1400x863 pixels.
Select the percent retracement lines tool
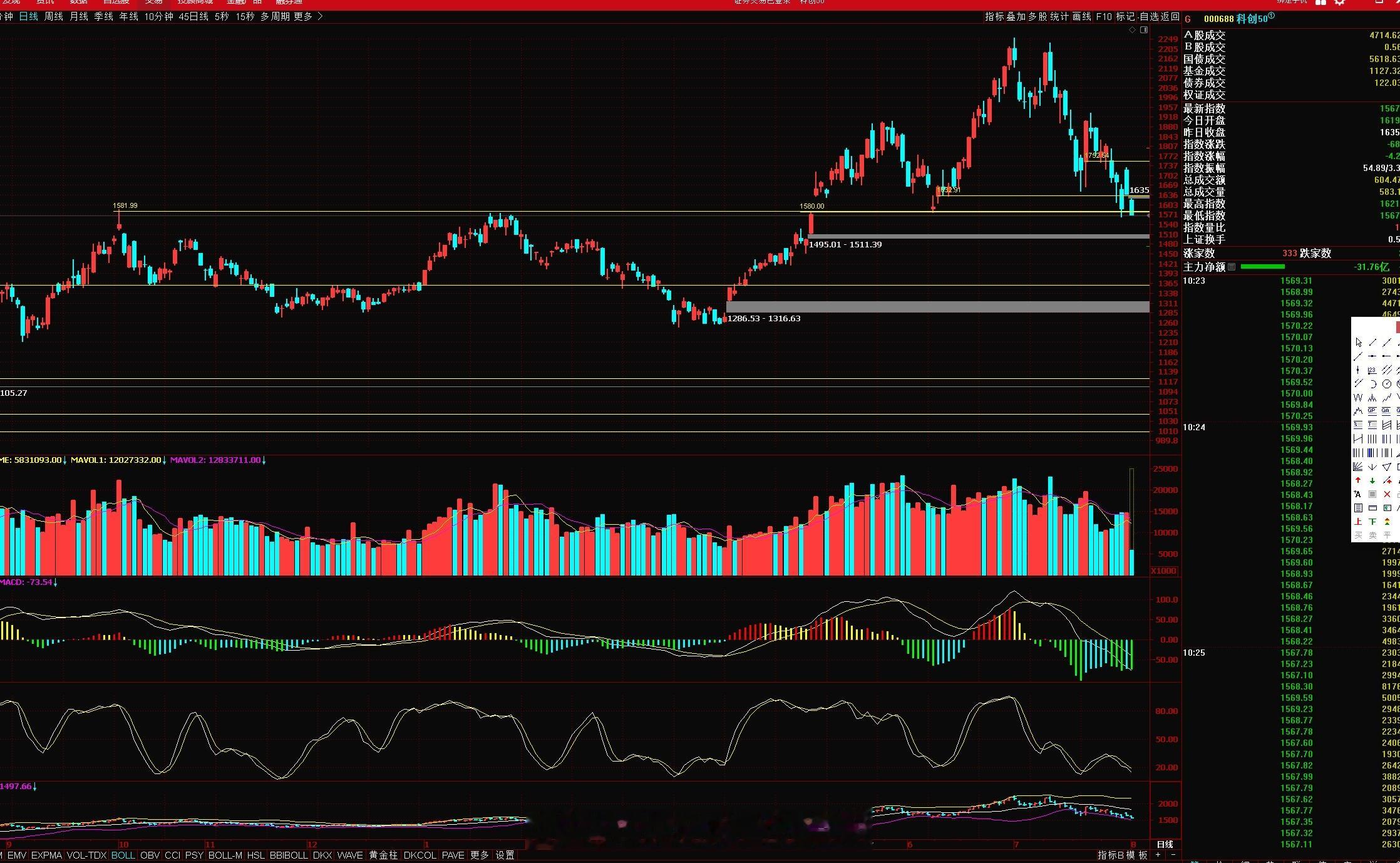pyautogui.click(x=1358, y=425)
